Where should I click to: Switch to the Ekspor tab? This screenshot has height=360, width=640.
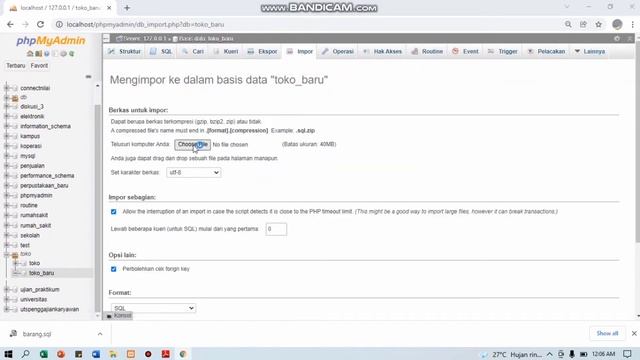pyautogui.click(x=262, y=51)
